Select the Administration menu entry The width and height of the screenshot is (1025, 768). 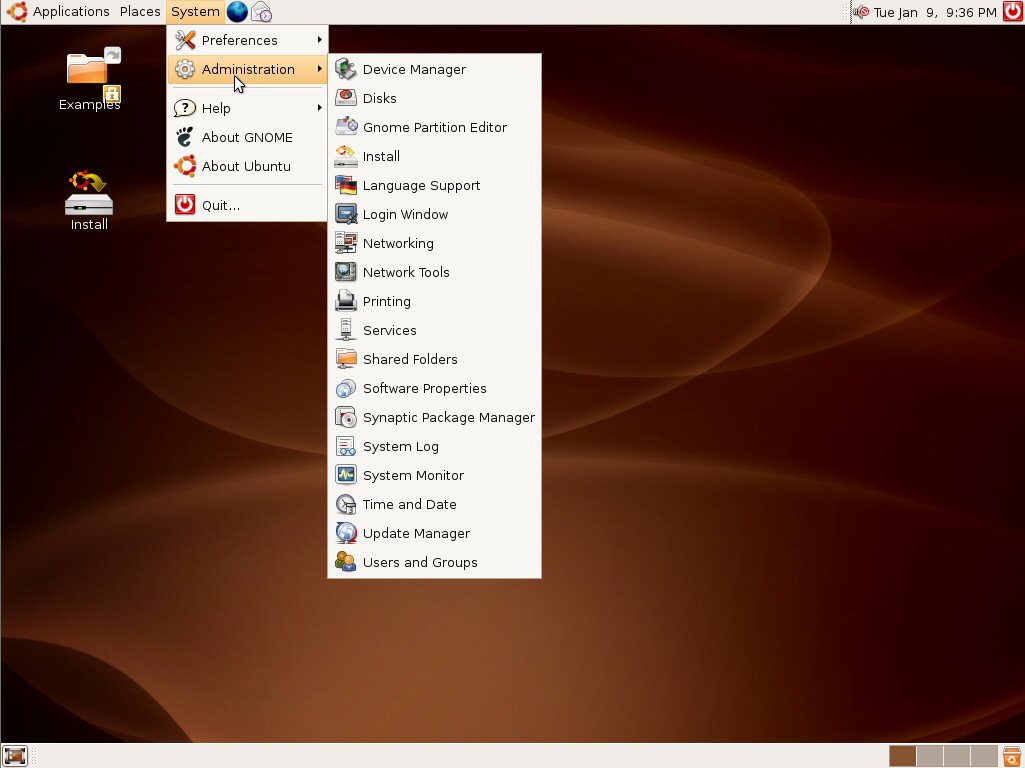[247, 69]
